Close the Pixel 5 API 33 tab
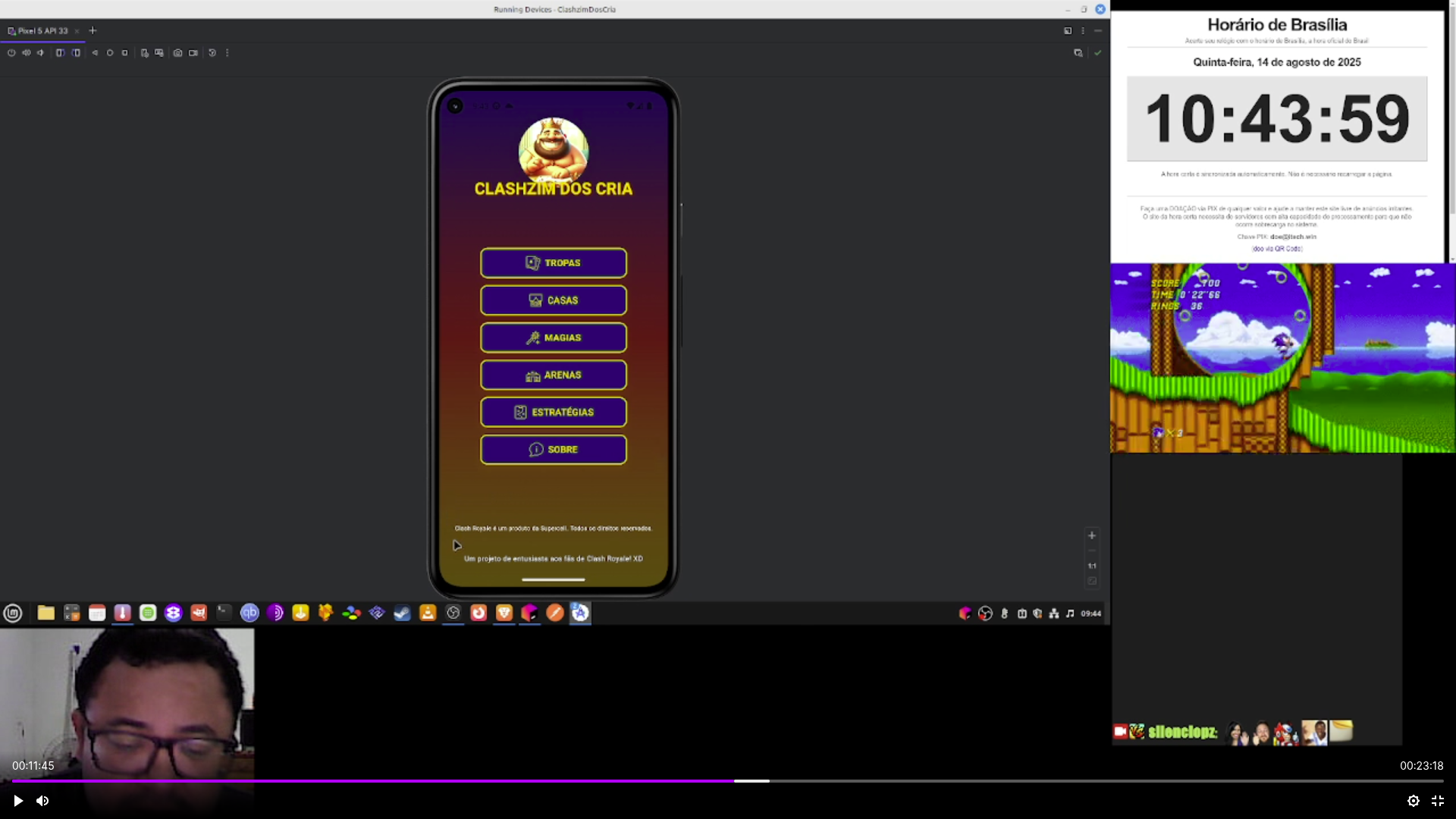The width and height of the screenshot is (1456, 819). 77,31
